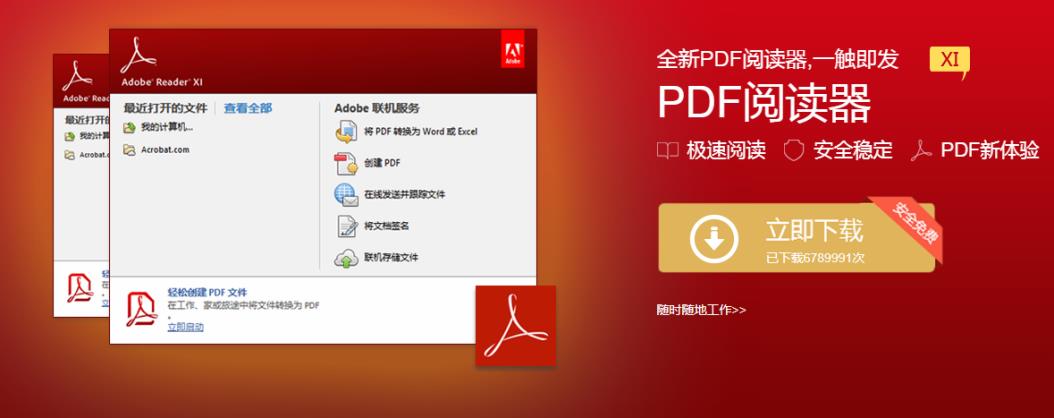
Task: Click the XI version badge
Action: 950,61
